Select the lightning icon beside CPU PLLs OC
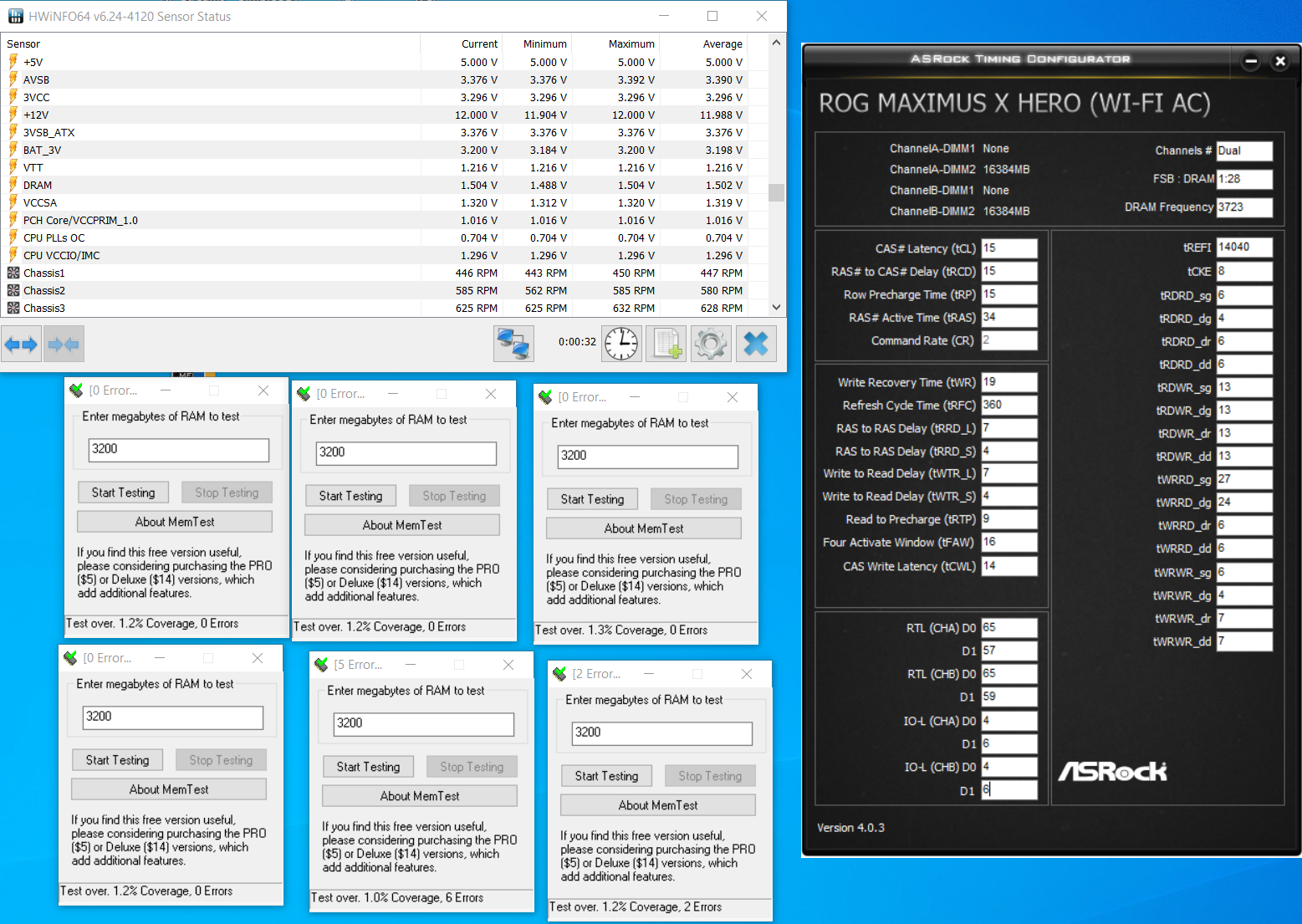The width and height of the screenshot is (1302, 924). click(13, 237)
